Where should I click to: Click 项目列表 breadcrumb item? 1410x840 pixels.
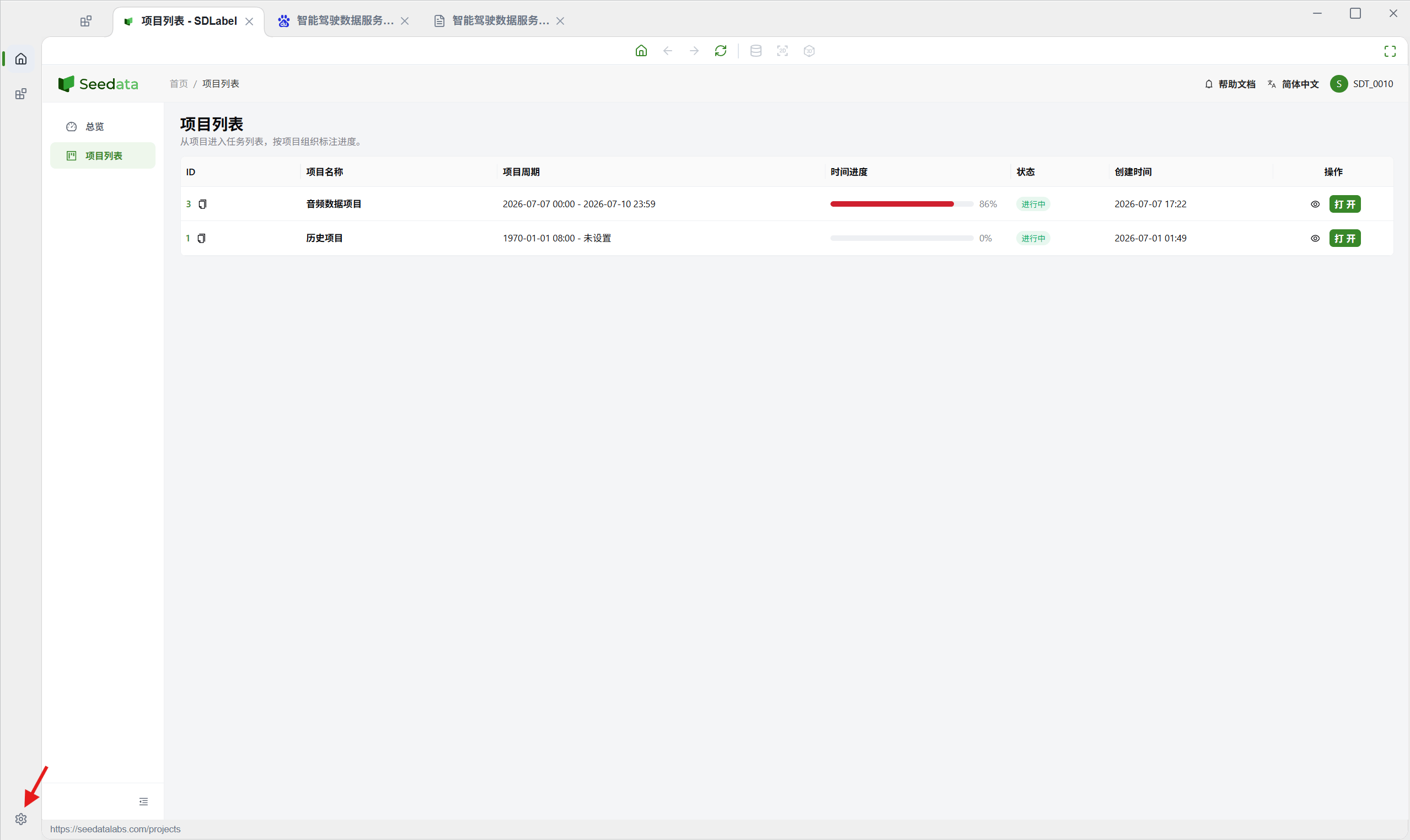coord(221,84)
